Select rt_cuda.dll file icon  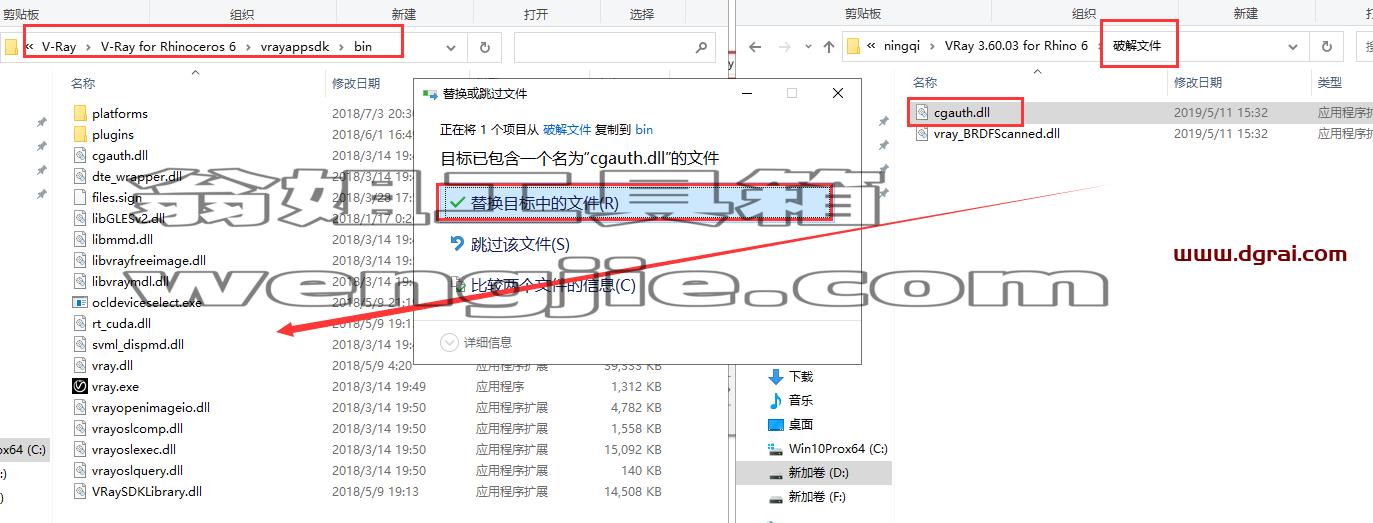[81, 324]
